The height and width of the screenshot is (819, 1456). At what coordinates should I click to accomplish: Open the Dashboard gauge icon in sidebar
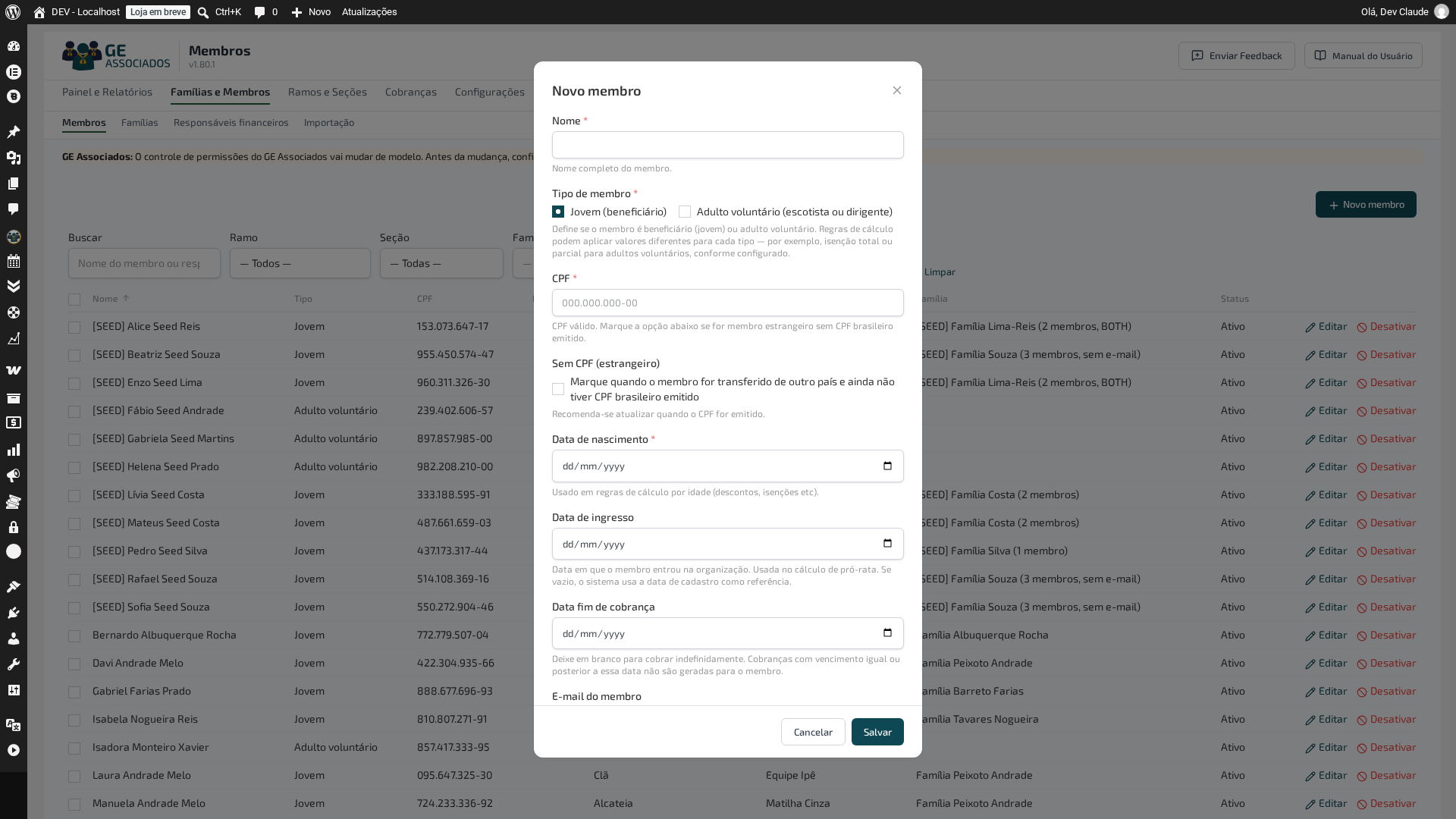[14, 46]
